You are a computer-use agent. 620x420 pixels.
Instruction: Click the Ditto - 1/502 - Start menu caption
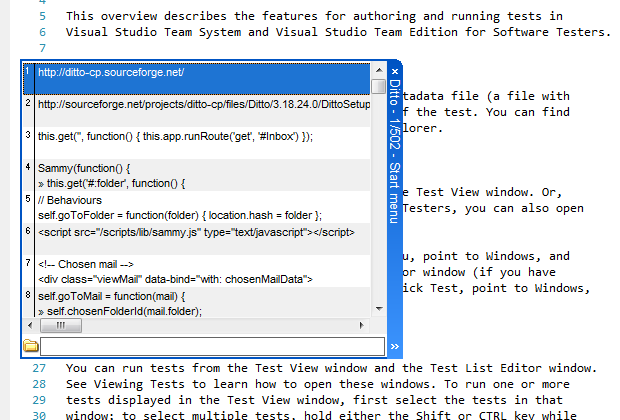pos(395,151)
